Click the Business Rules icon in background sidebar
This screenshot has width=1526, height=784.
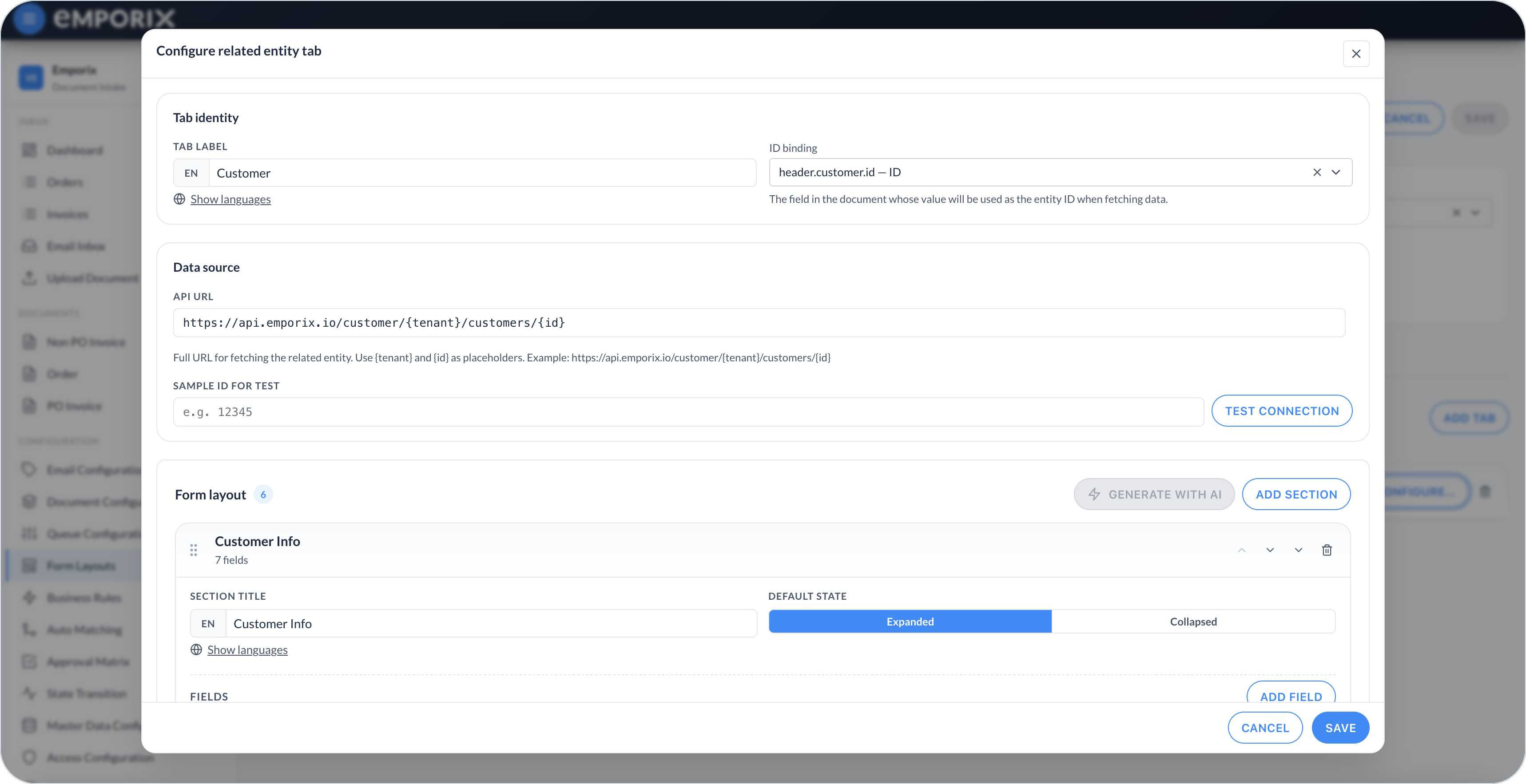coord(29,598)
